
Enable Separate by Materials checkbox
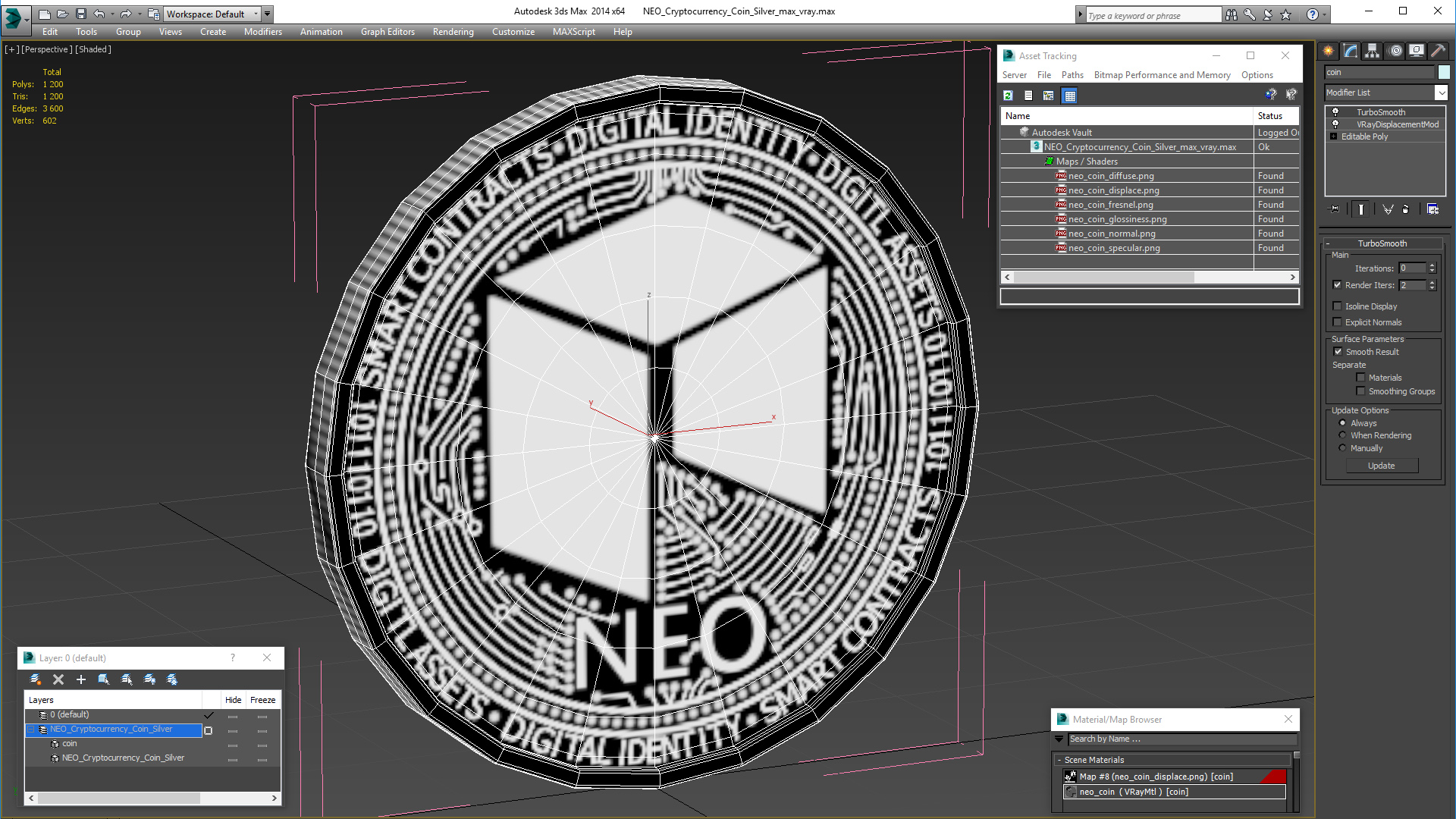(x=1360, y=378)
